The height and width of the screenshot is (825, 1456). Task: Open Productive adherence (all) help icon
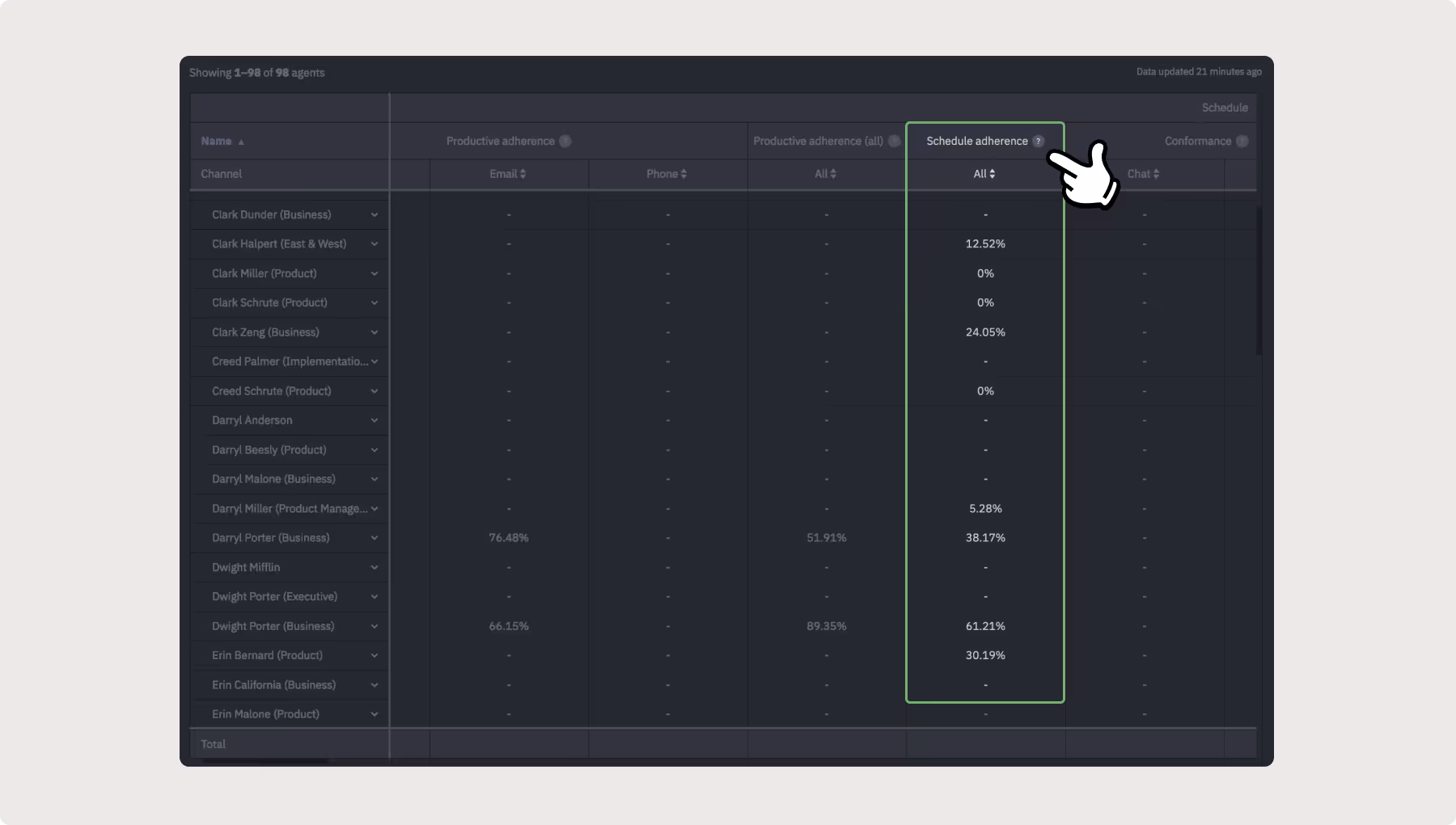[894, 141]
